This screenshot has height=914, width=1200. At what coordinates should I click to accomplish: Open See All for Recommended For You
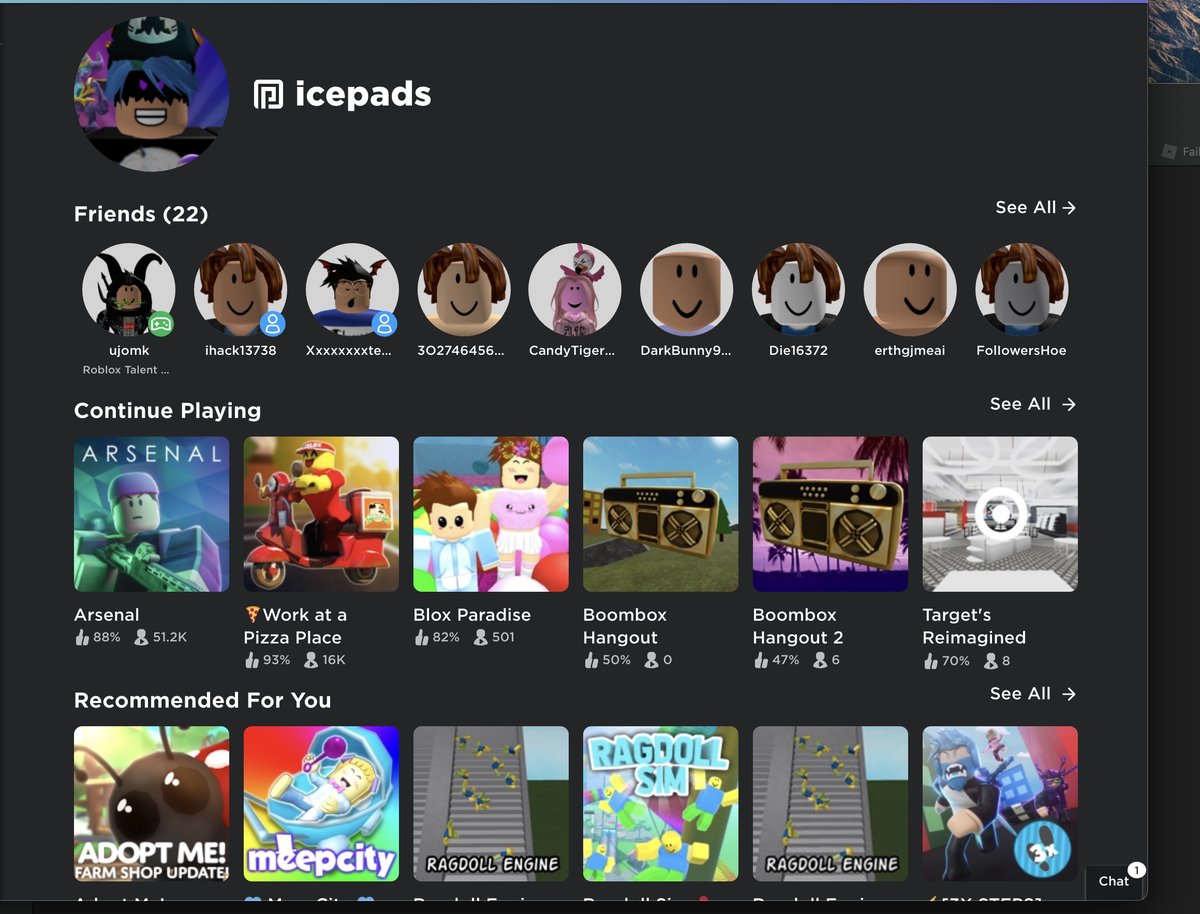pyautogui.click(x=1033, y=693)
